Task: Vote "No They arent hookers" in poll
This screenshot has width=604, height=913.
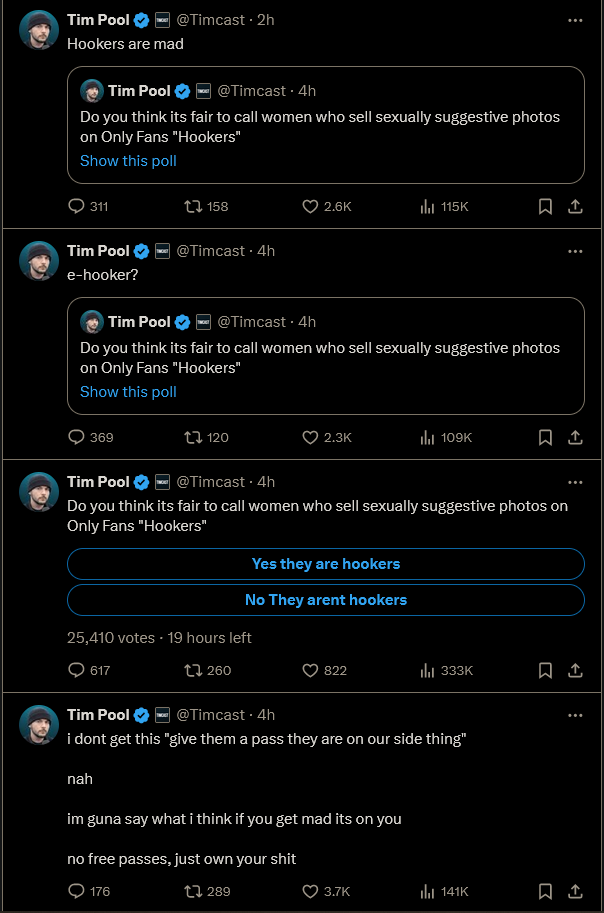Action: [326, 600]
